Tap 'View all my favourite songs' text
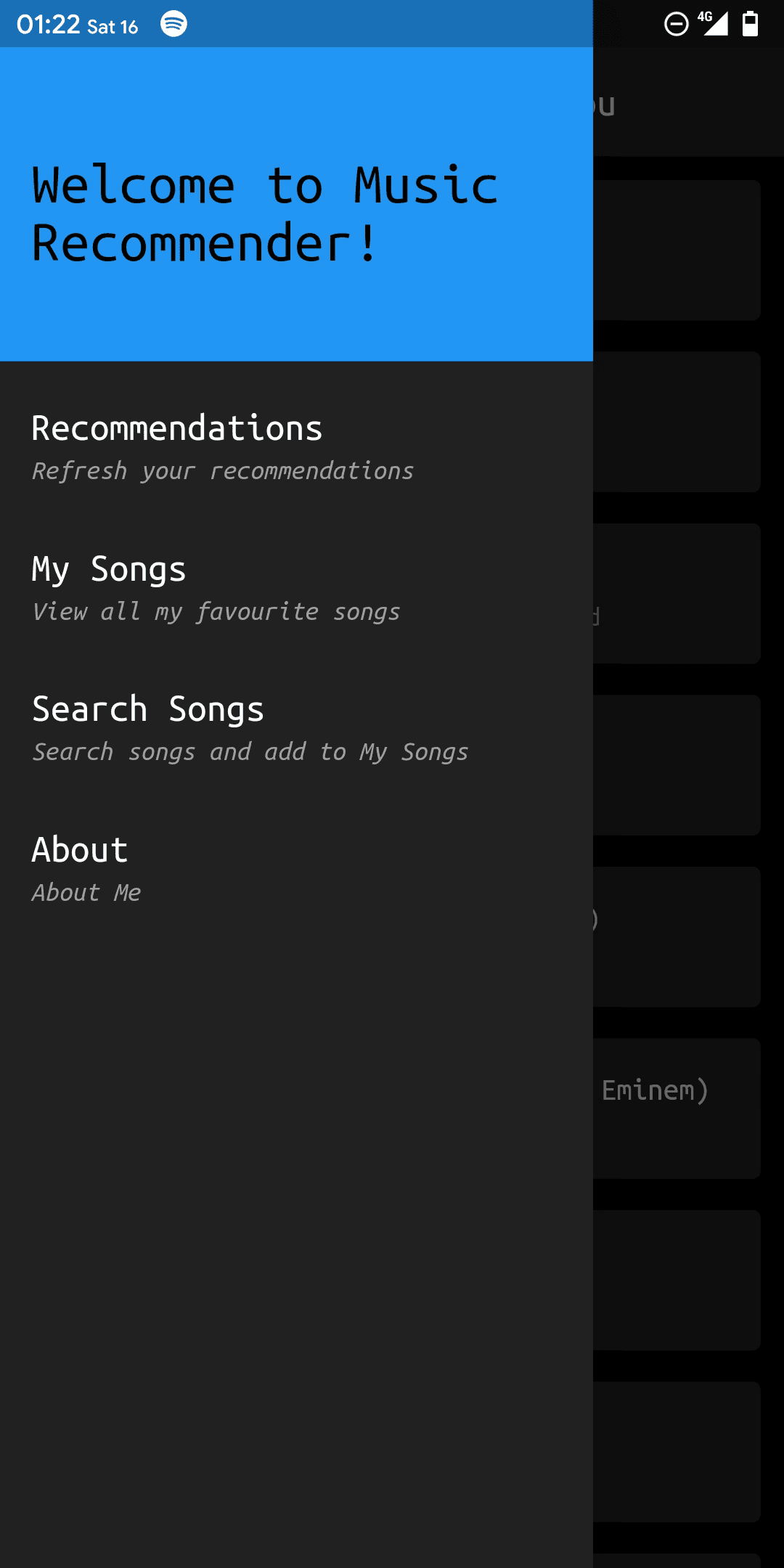Viewport: 784px width, 1568px height. pyautogui.click(x=216, y=612)
